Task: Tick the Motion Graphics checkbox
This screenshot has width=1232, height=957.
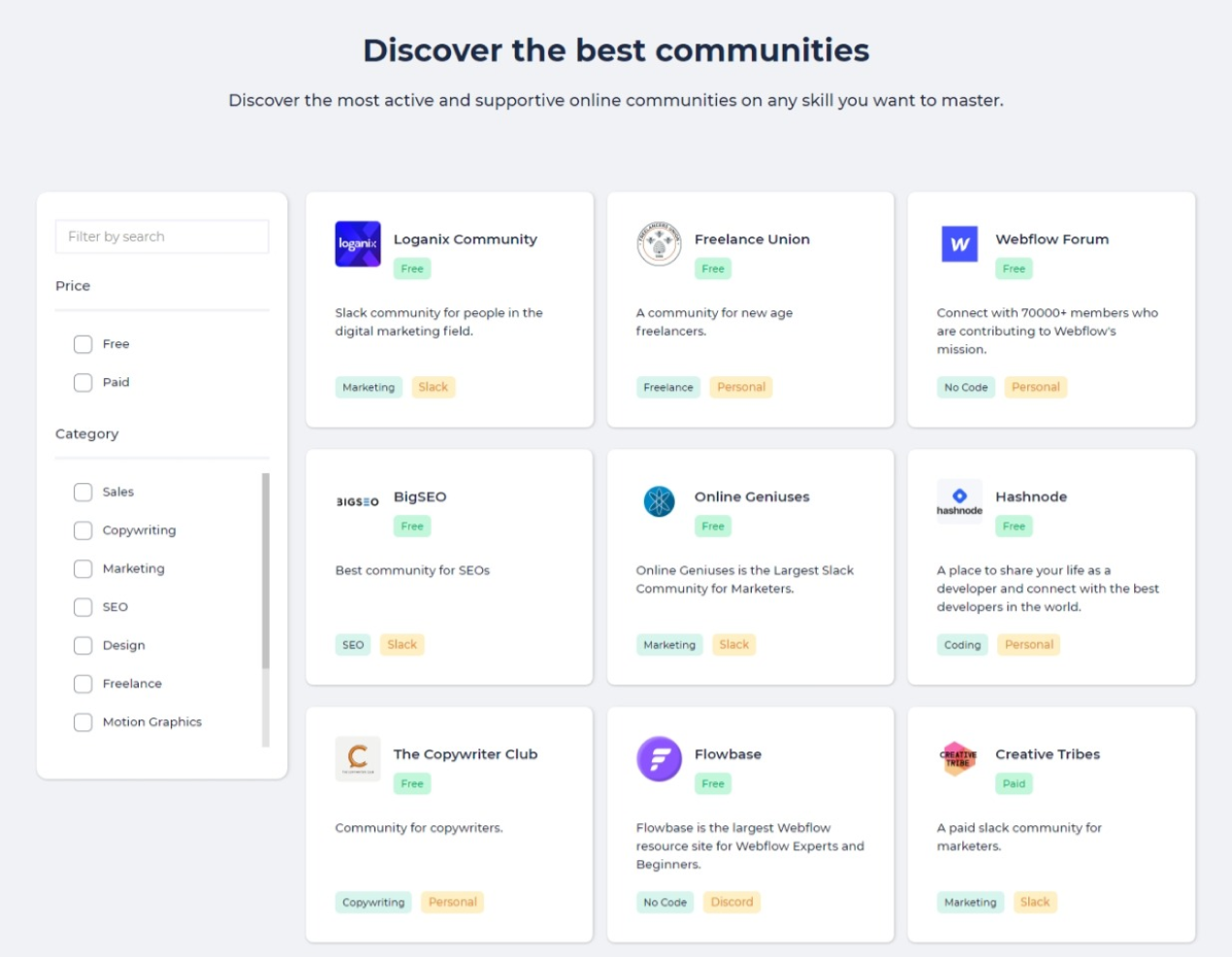Action: 83,722
